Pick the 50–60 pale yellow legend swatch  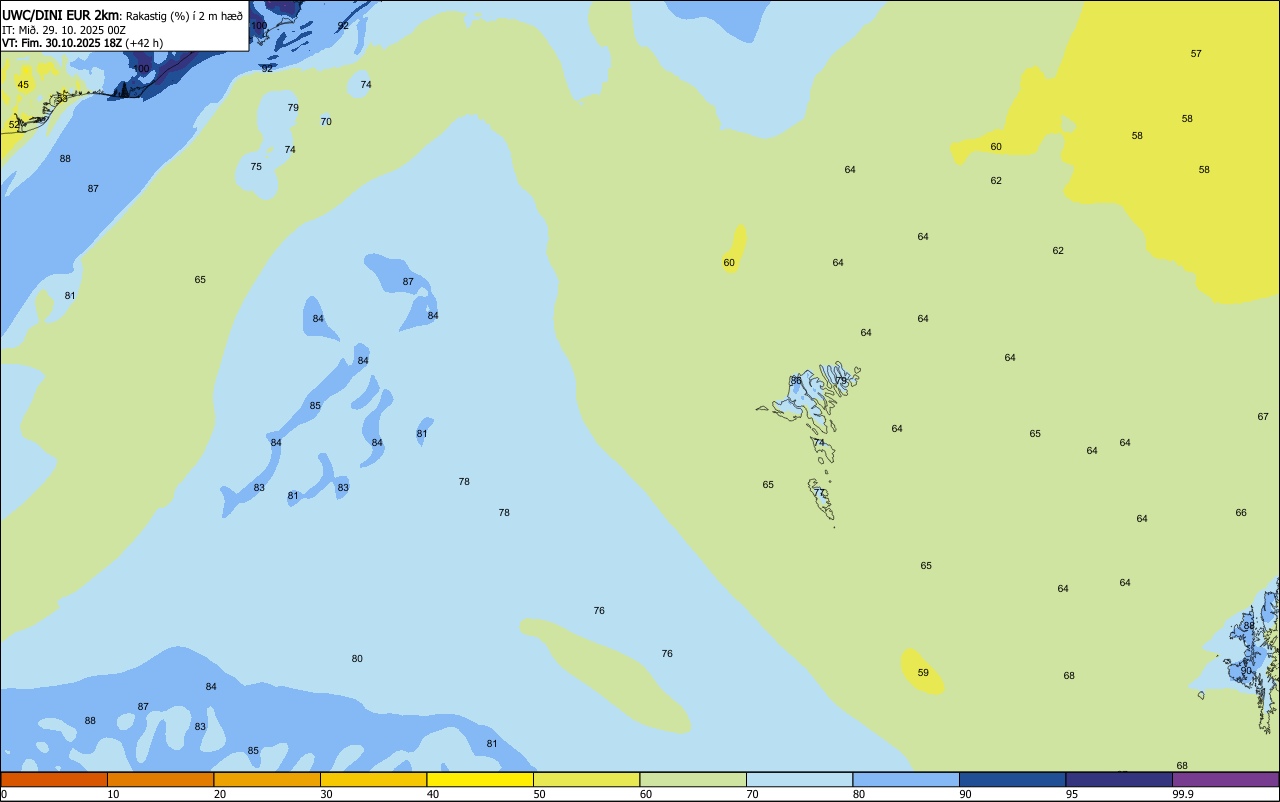(586, 779)
